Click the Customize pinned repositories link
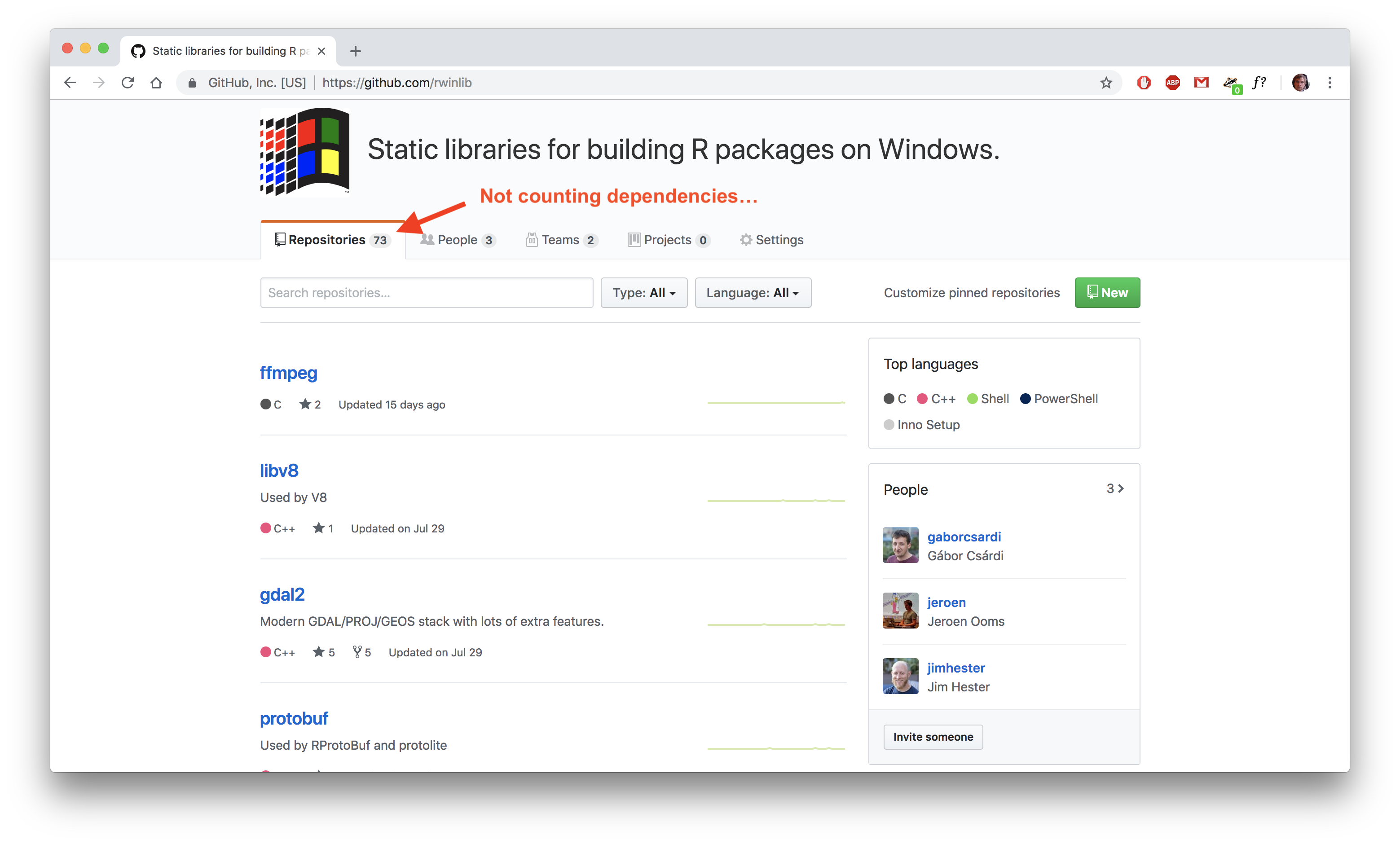Screen dimensions: 1400x844 tap(971, 292)
